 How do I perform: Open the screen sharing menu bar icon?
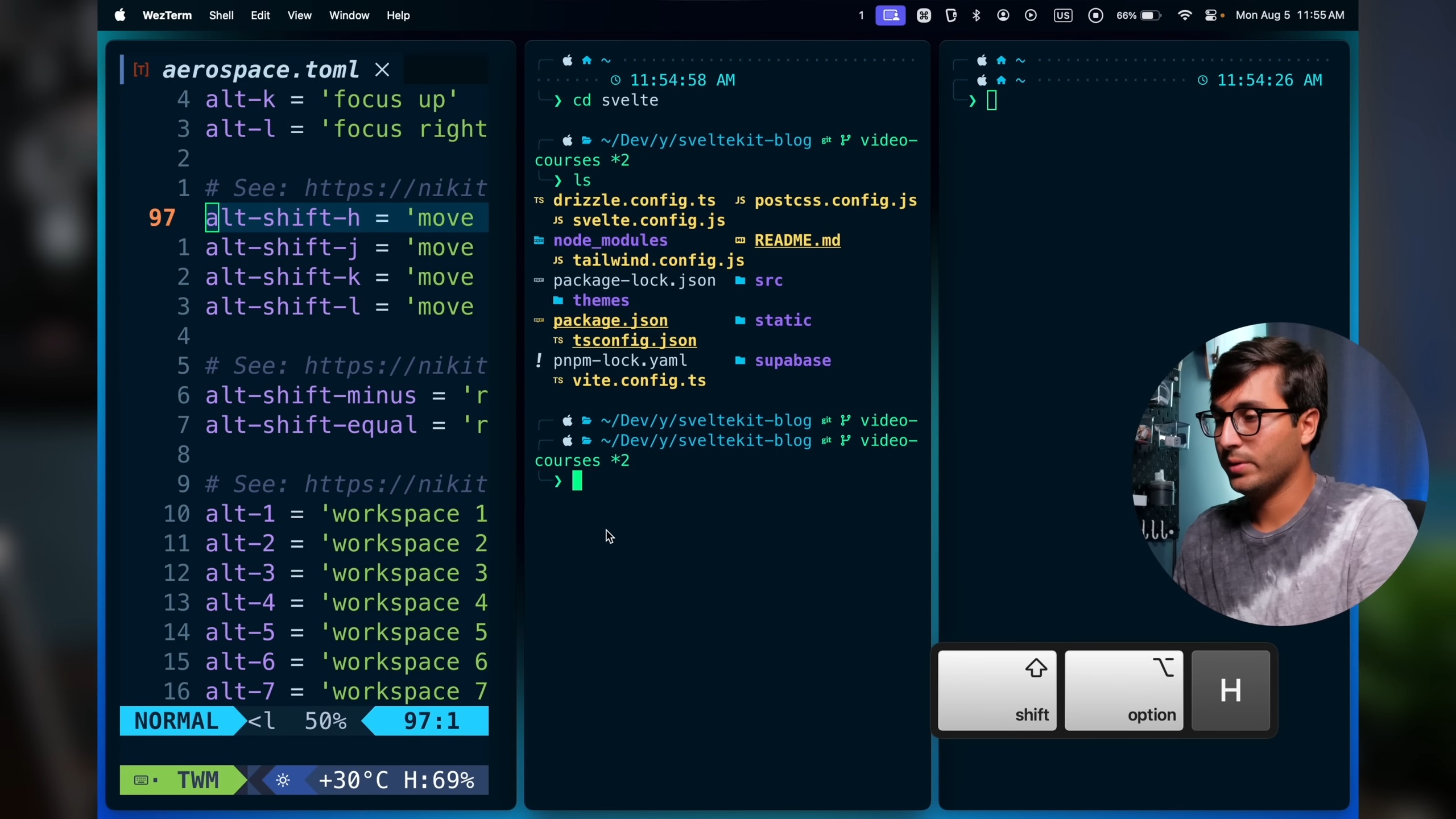(890, 15)
